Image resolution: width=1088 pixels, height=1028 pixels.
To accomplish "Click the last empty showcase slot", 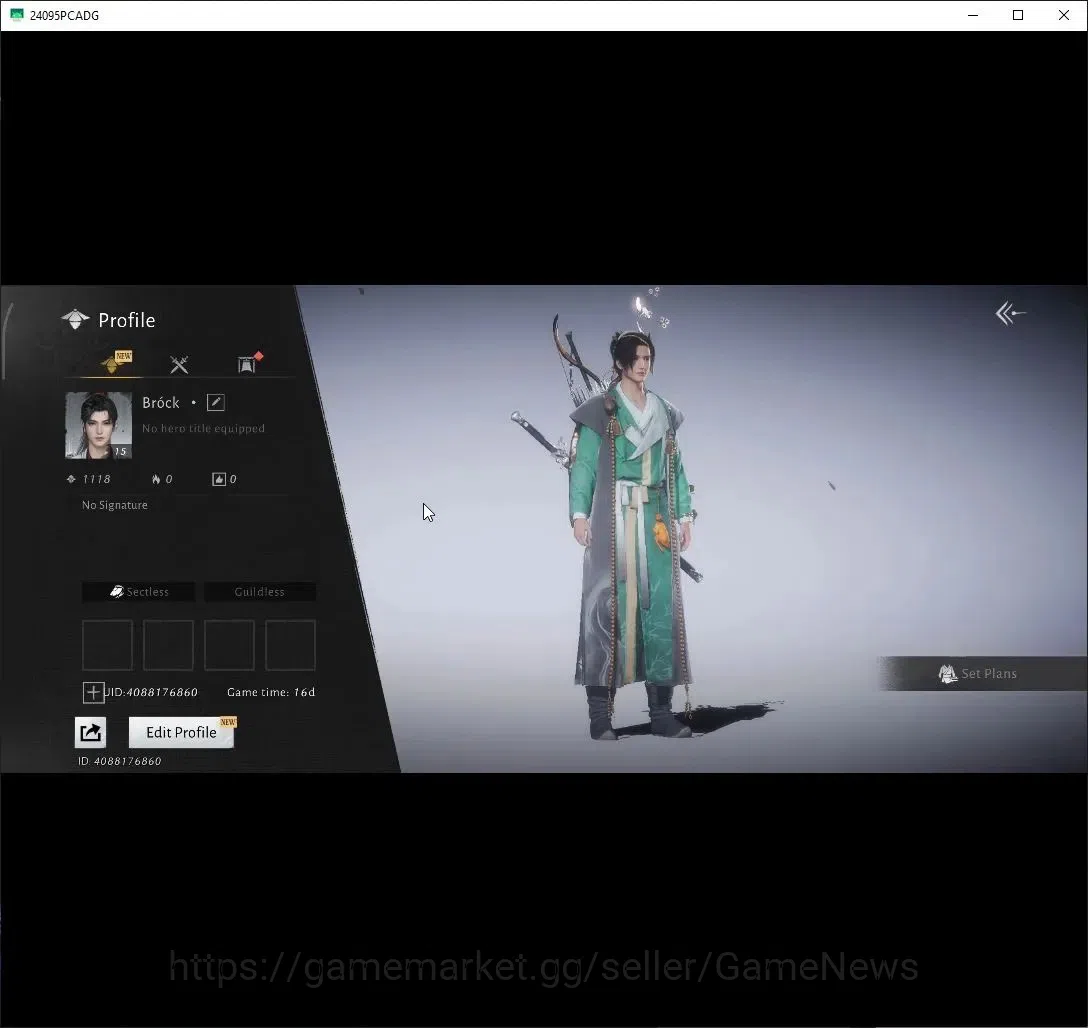I will point(291,645).
